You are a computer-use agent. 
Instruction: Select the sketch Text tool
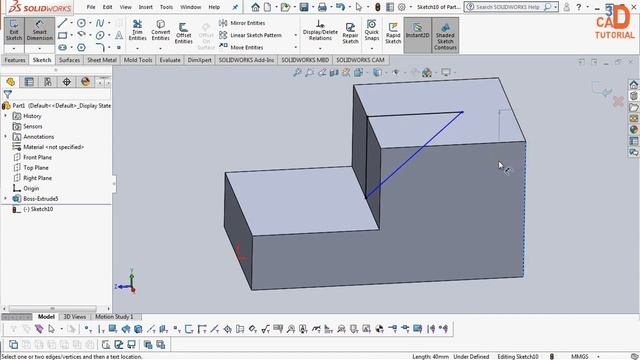(x=119, y=36)
